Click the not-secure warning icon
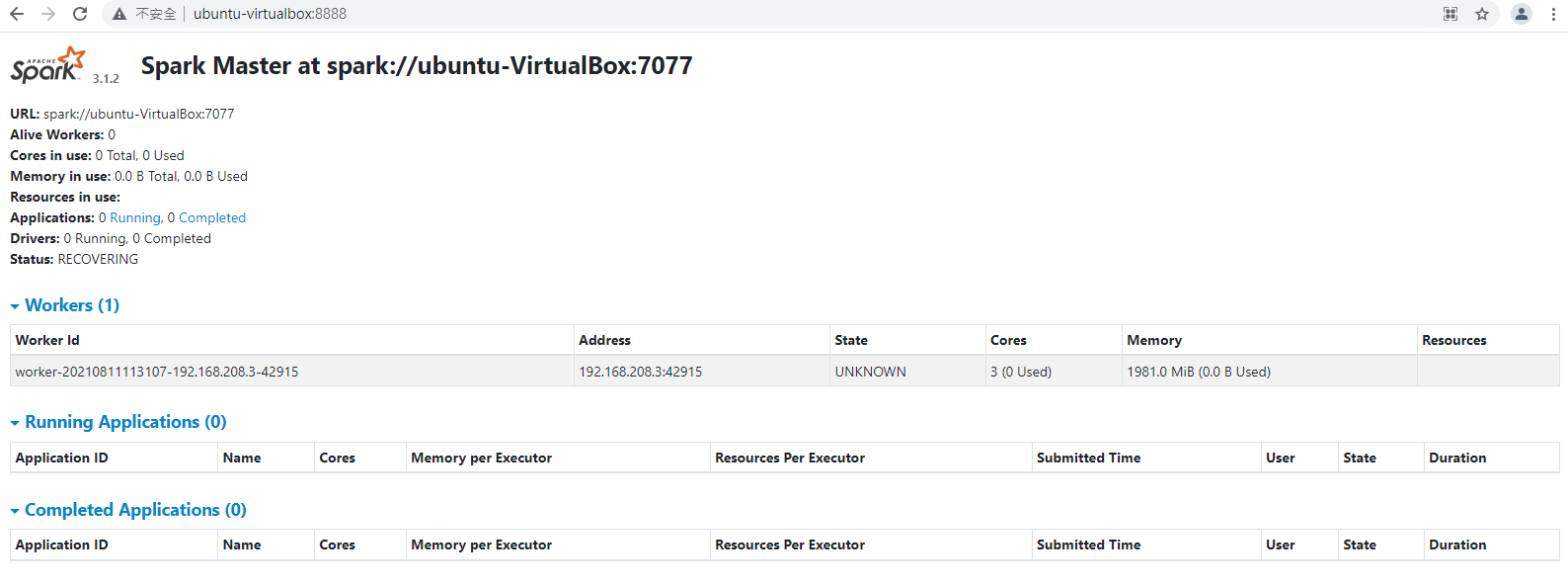 119,14
